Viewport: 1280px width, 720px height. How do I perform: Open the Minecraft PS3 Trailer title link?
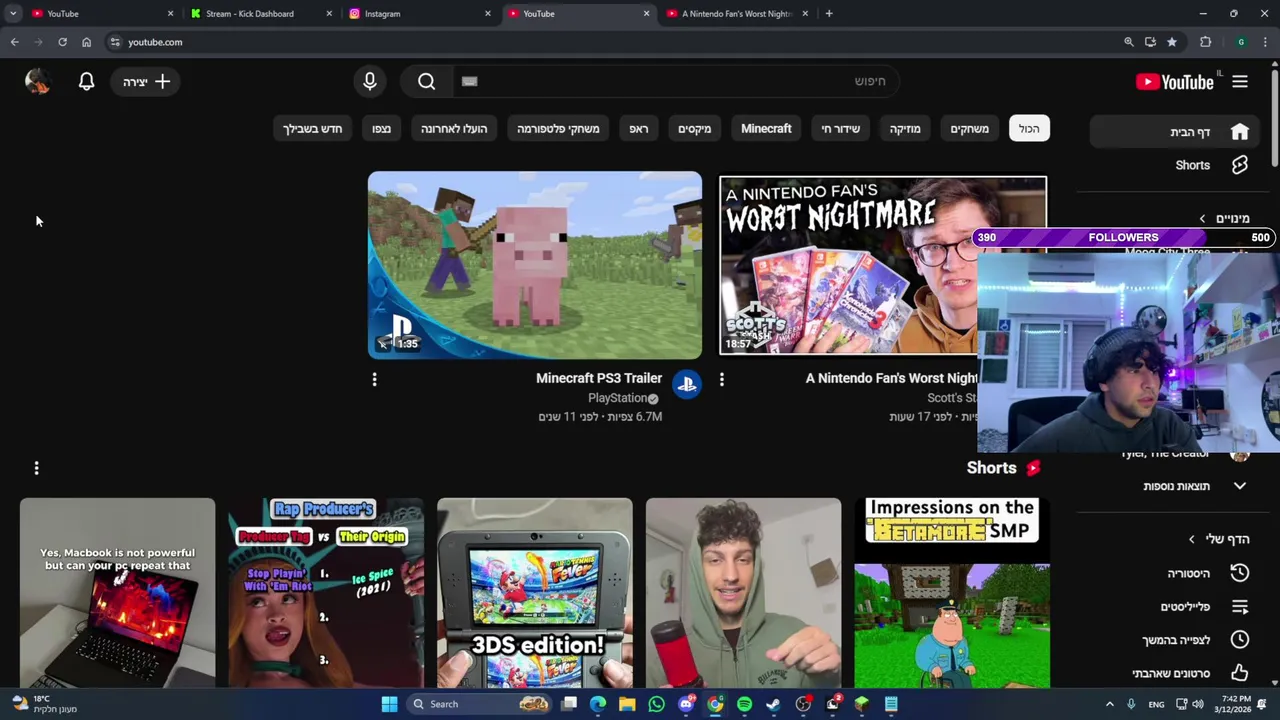(x=599, y=378)
